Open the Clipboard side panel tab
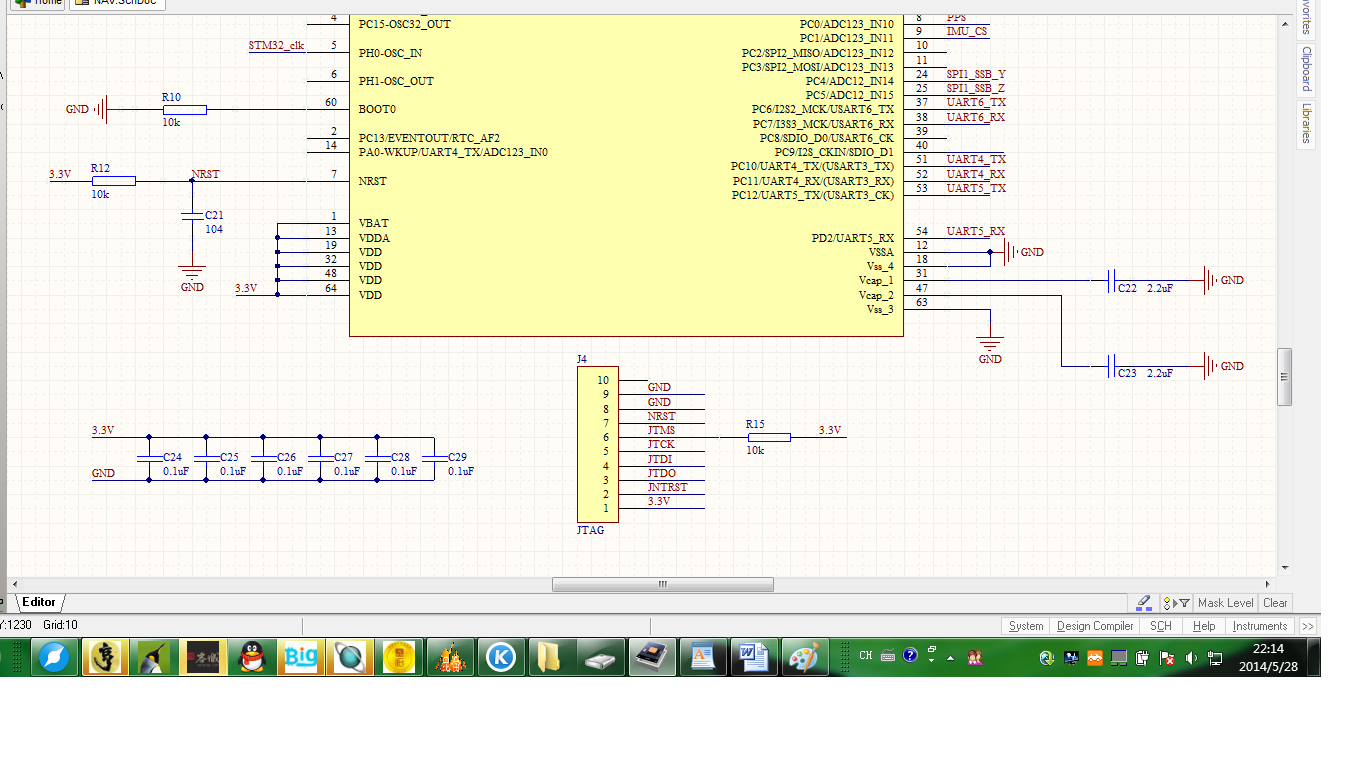Screen dimensions: 1366x768 (1306, 69)
